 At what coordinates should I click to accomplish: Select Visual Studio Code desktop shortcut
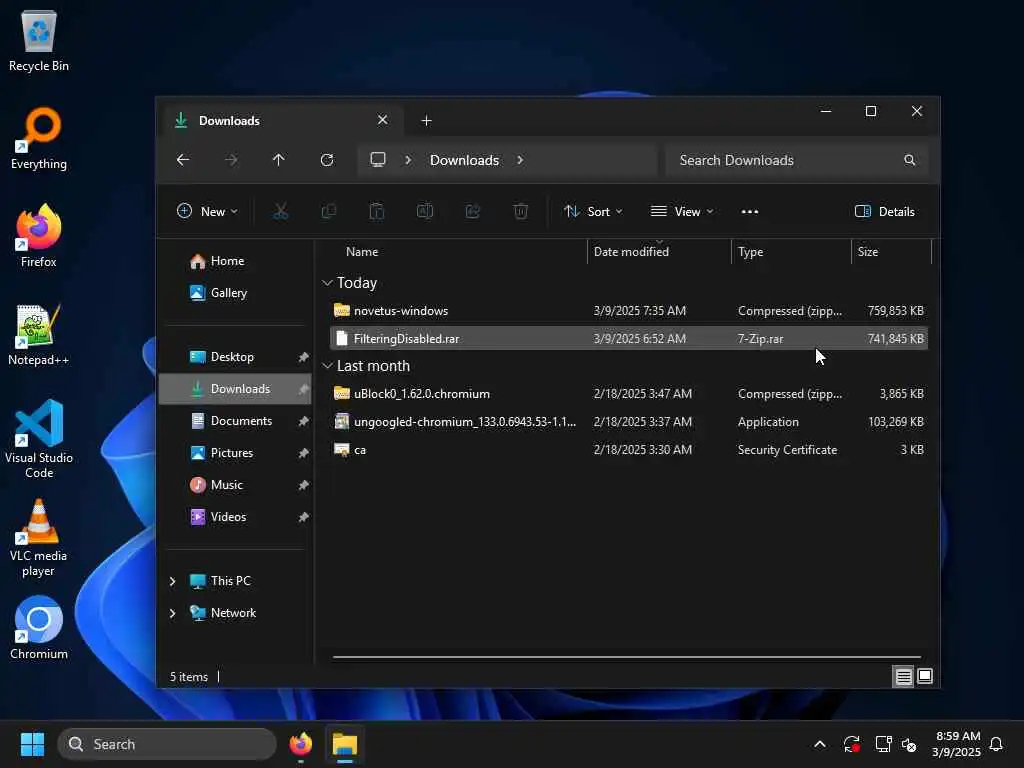point(39,439)
